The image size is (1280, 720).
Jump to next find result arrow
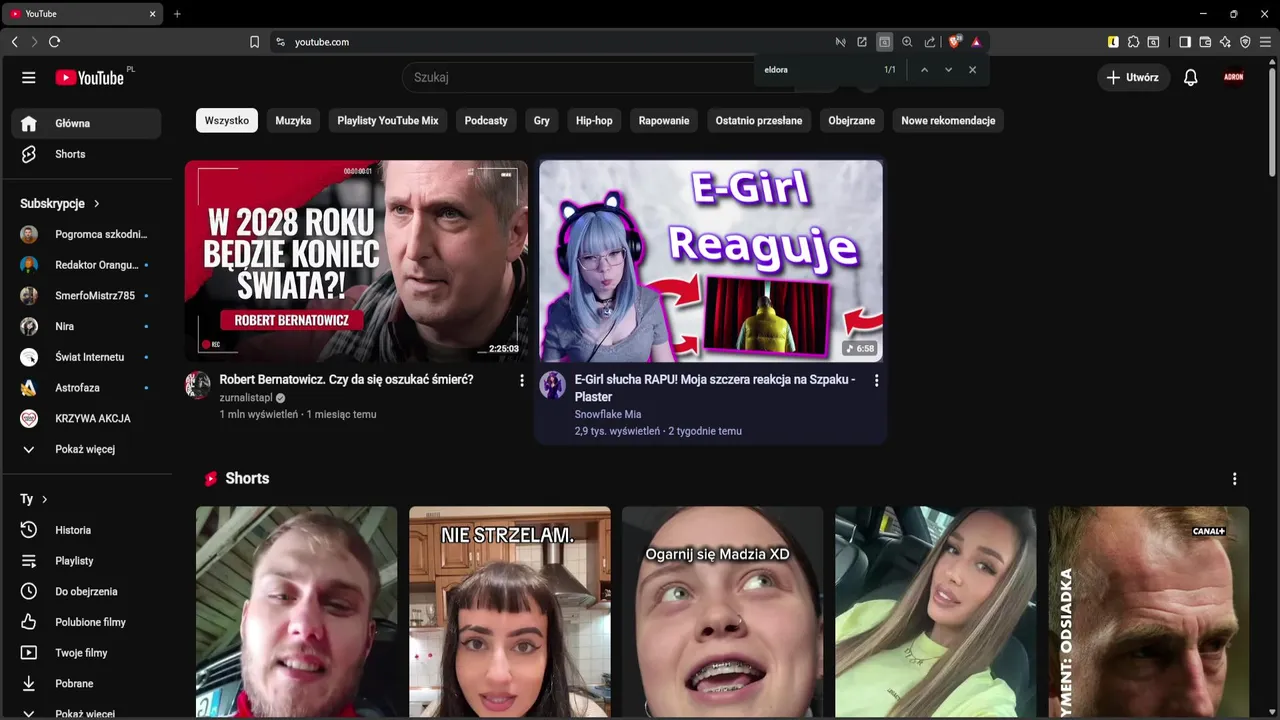pos(948,70)
